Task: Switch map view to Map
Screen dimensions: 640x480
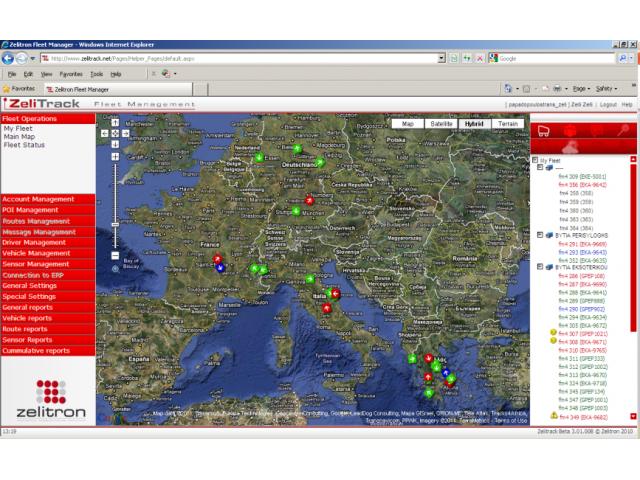Action: point(407,124)
